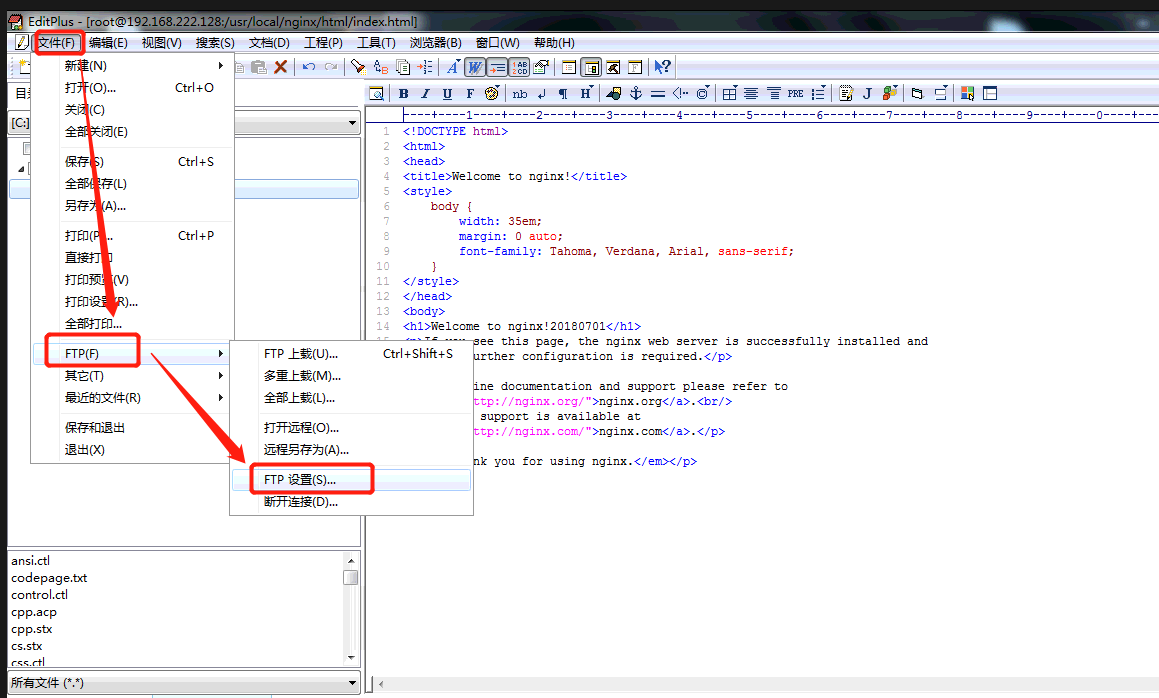Click the insert image shapes icon
The height and width of the screenshot is (698, 1159).
[x=614, y=93]
